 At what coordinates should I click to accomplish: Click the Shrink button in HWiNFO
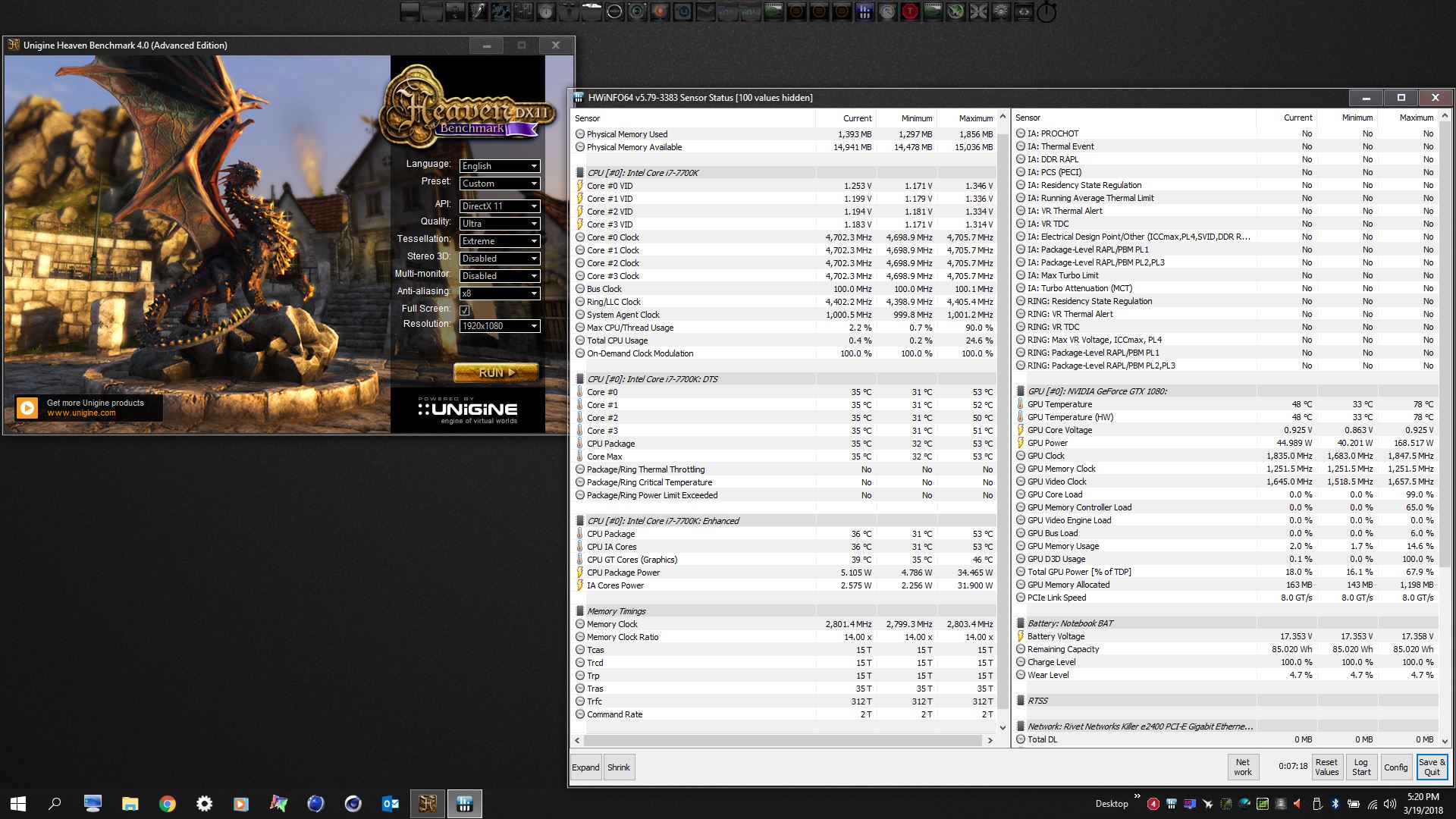[619, 767]
